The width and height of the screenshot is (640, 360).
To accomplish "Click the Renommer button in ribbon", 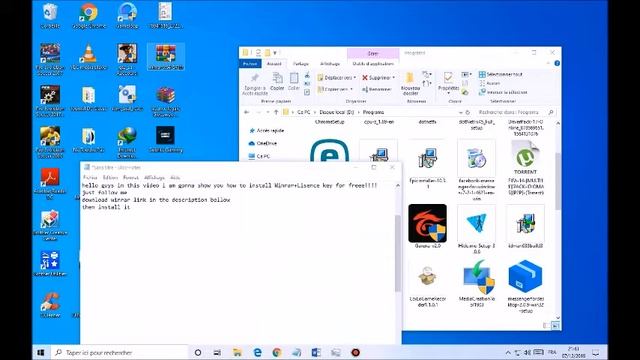I will tap(376, 89).
